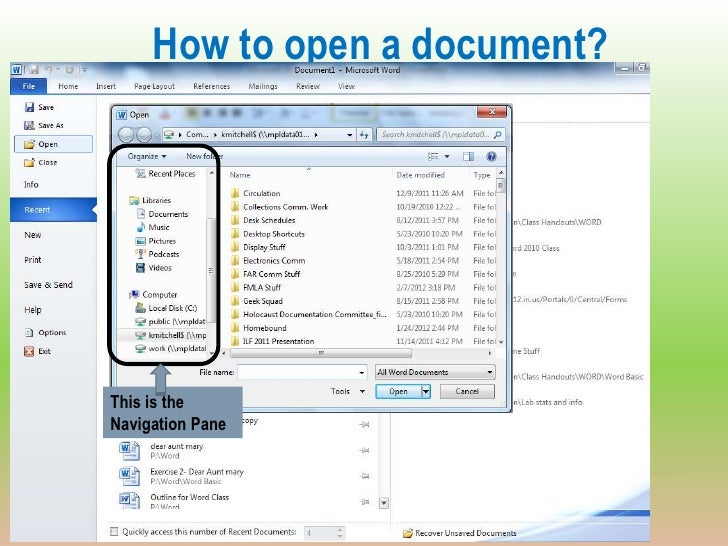Select Info in the backstage menu

click(x=31, y=184)
